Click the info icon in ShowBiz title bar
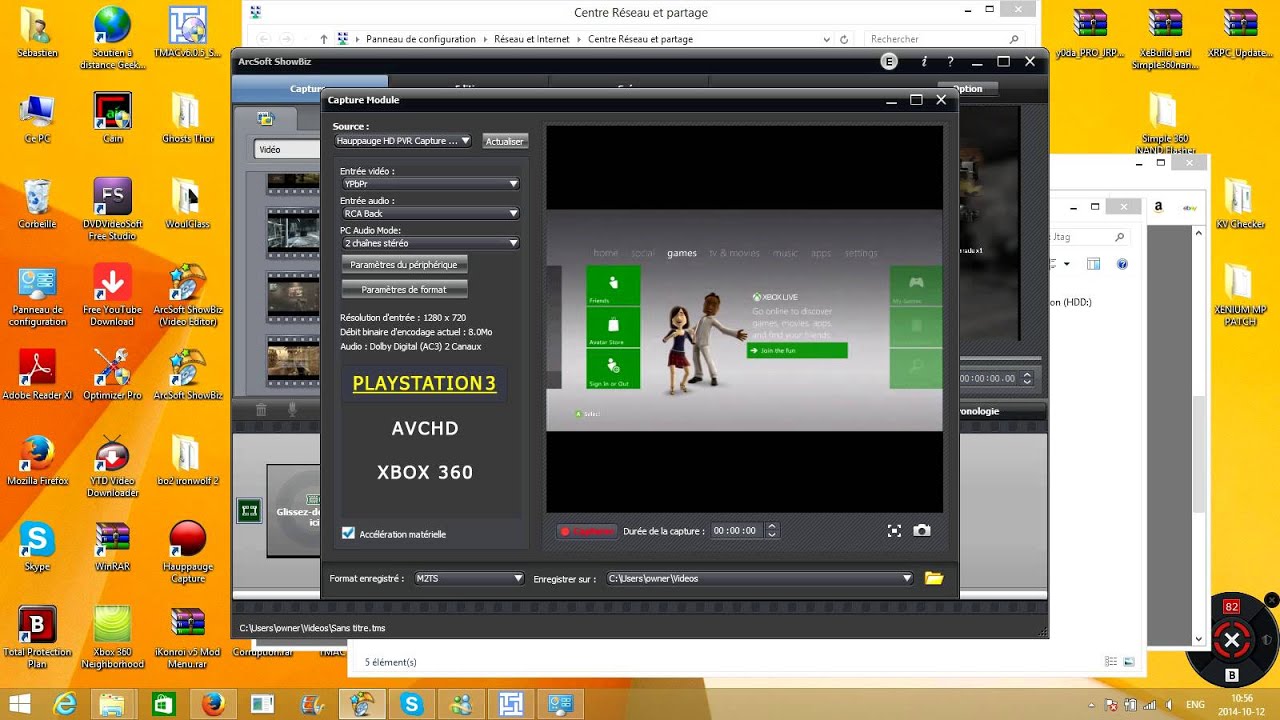This screenshot has width=1280, height=720. pyautogui.click(x=924, y=62)
